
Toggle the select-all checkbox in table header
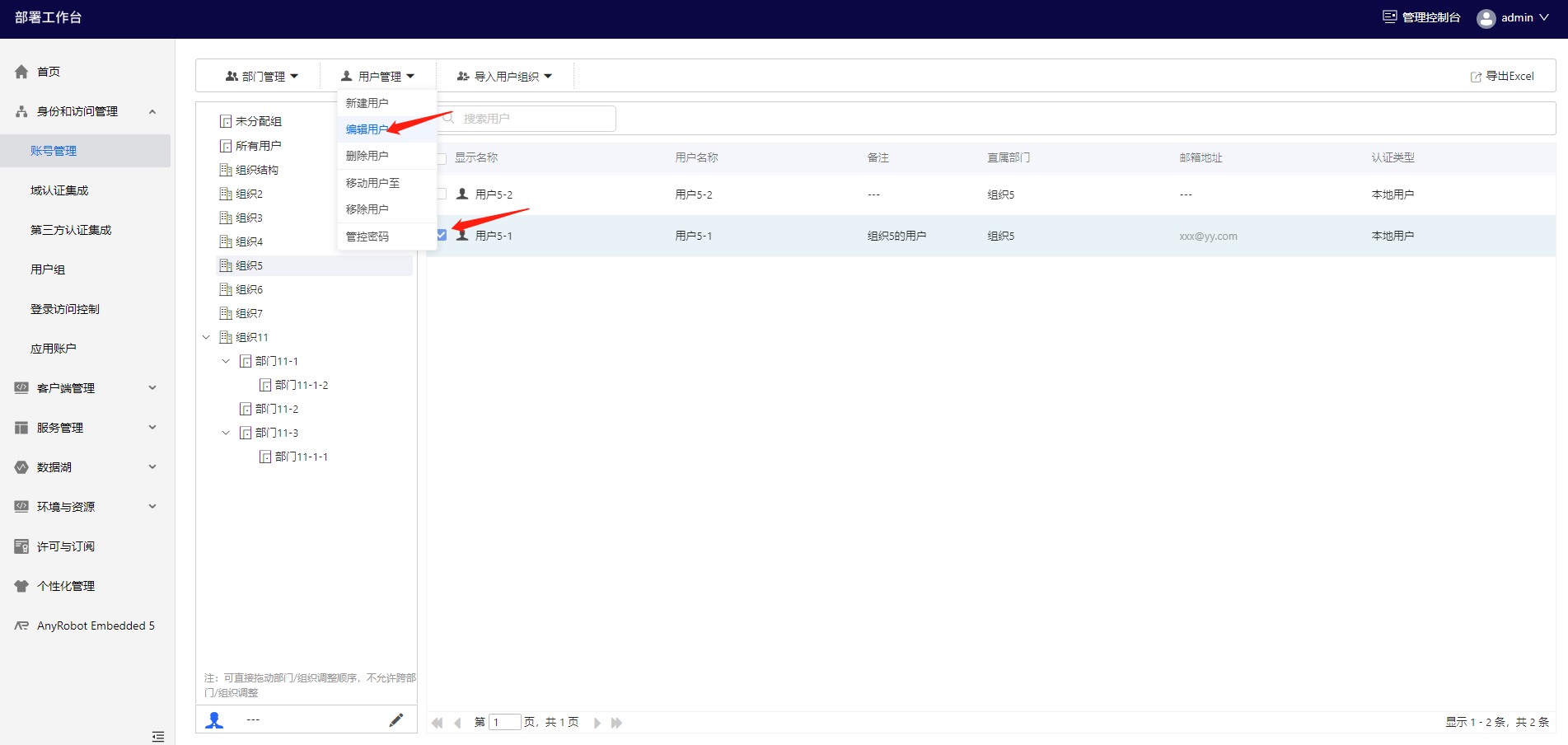point(442,158)
